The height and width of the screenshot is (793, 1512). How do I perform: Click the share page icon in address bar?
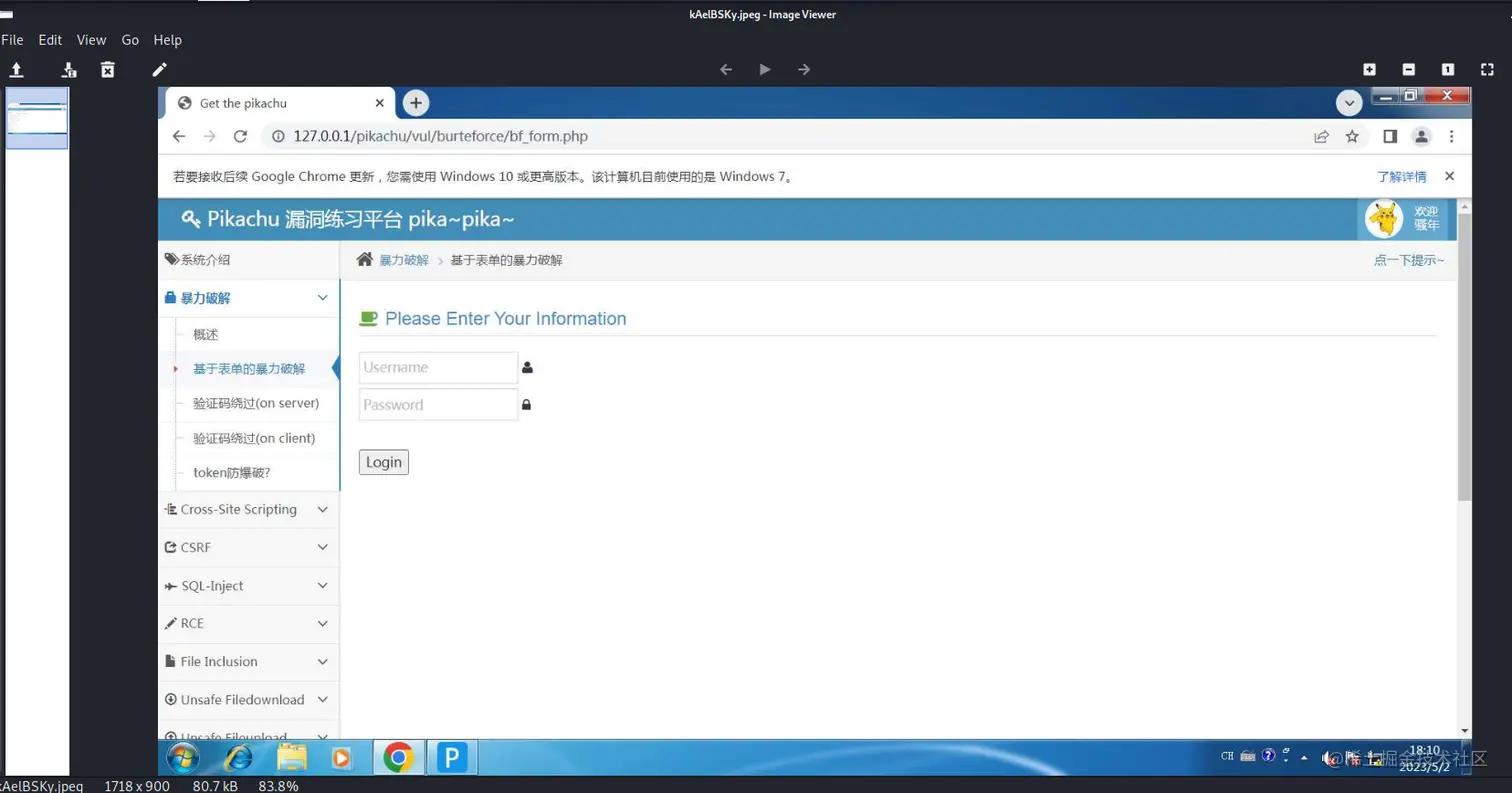[x=1321, y=136]
